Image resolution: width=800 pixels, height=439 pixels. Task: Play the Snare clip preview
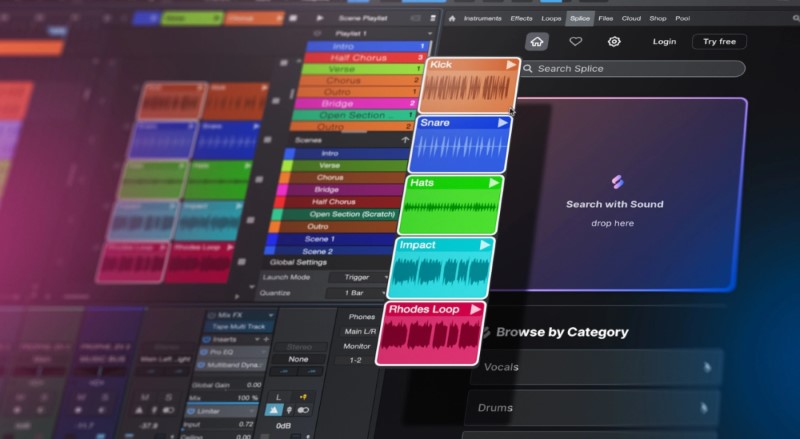point(503,123)
